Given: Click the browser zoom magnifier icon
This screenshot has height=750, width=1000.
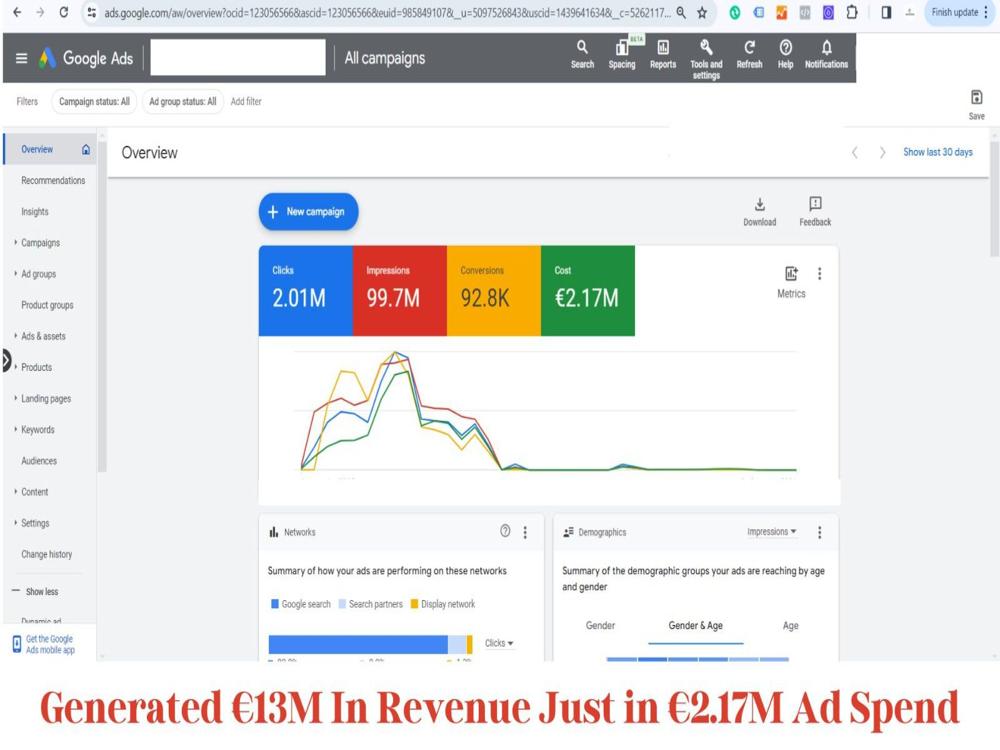Looking at the screenshot, I should pyautogui.click(x=681, y=12).
